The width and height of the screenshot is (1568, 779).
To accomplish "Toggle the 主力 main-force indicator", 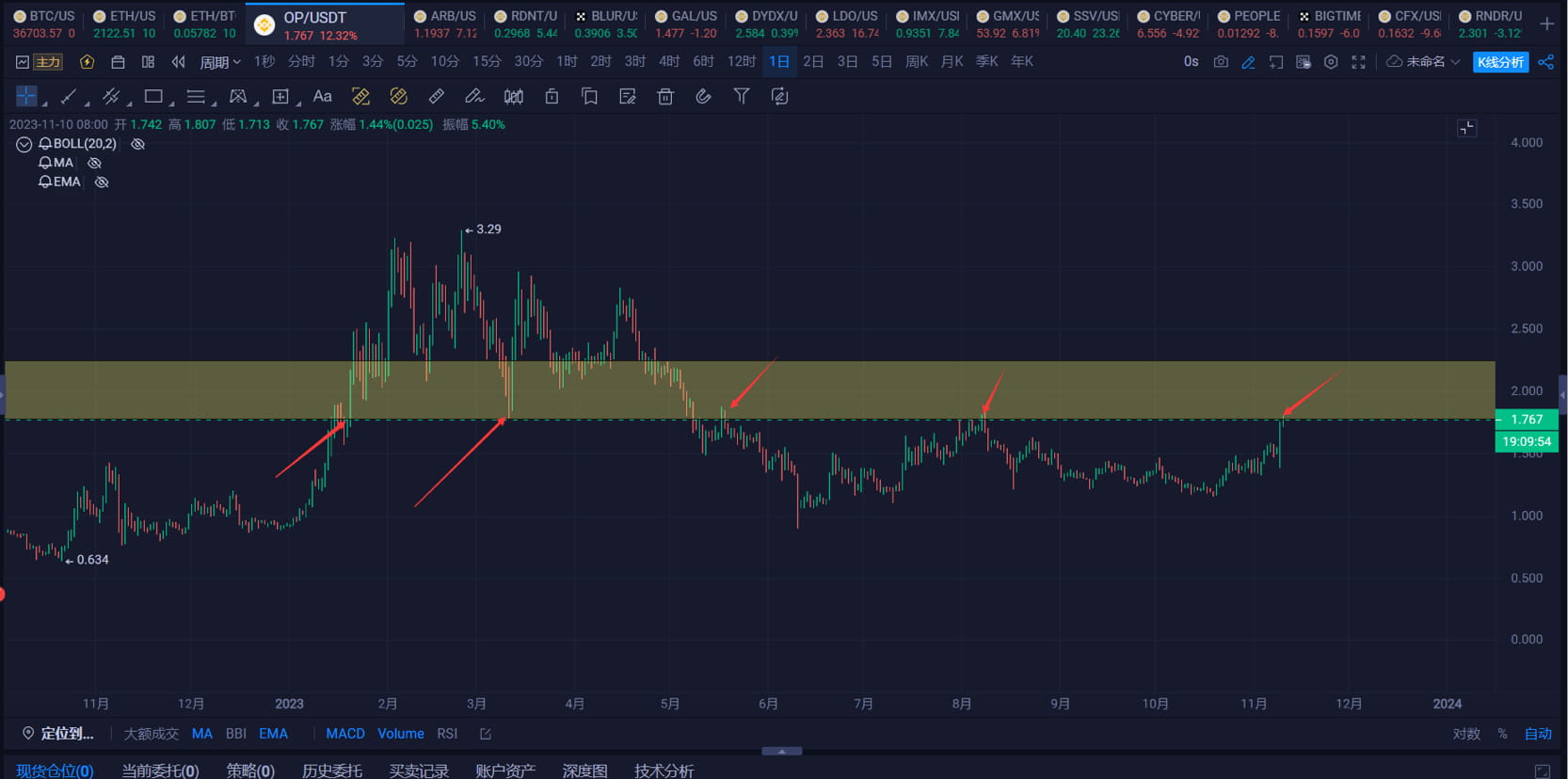I will point(48,62).
